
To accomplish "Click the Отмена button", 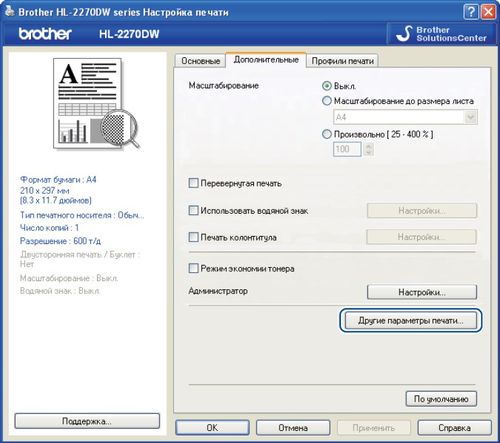I will click(x=293, y=428).
